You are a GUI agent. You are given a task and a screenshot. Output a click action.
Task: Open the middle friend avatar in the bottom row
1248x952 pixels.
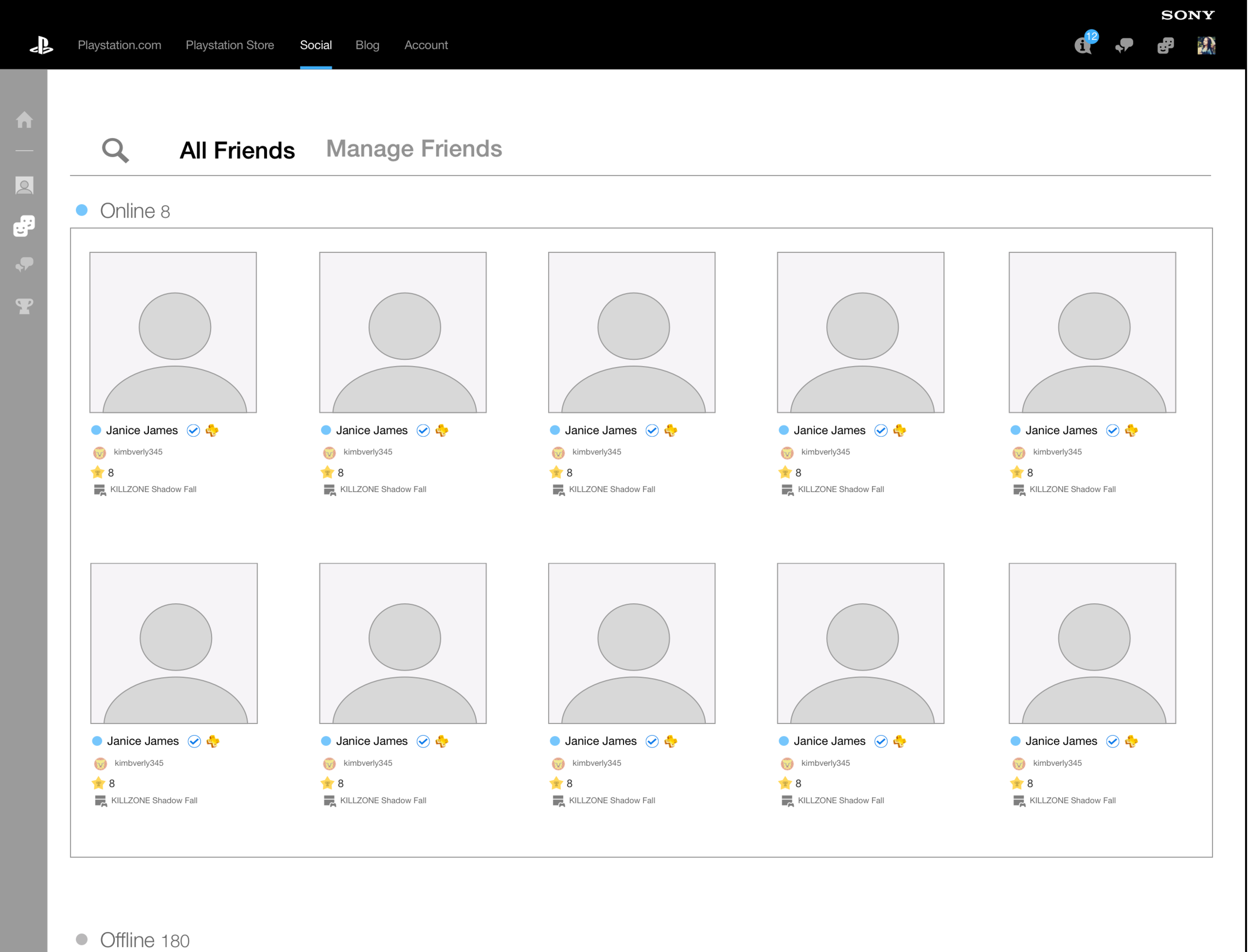631,643
